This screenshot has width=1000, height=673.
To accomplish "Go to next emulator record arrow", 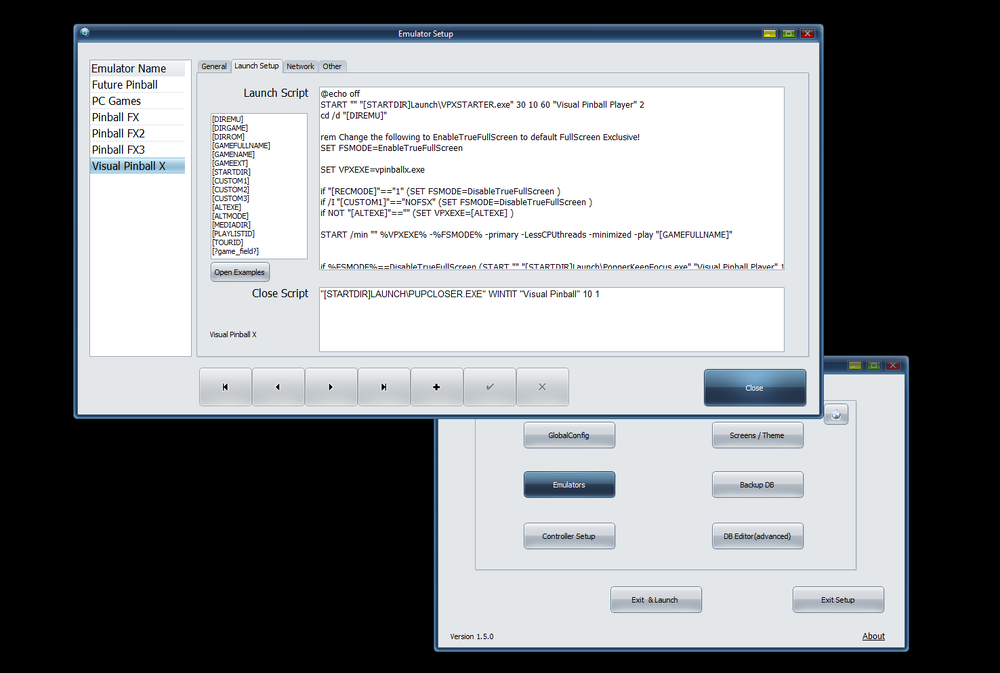I will (x=331, y=387).
